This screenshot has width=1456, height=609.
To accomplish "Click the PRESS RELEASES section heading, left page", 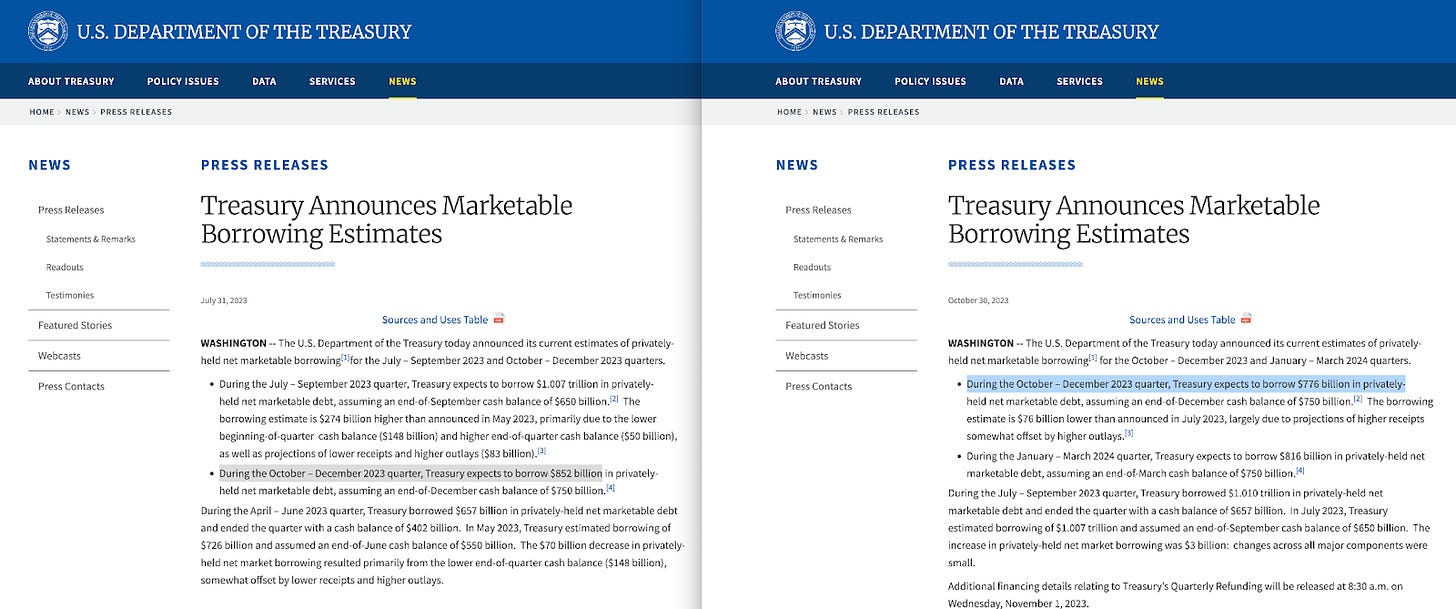I will 264,165.
